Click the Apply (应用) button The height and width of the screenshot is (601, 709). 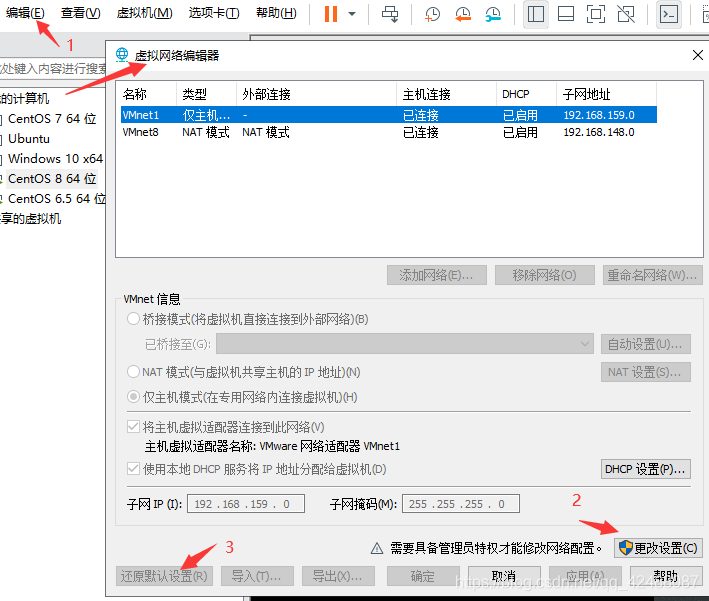(585, 576)
